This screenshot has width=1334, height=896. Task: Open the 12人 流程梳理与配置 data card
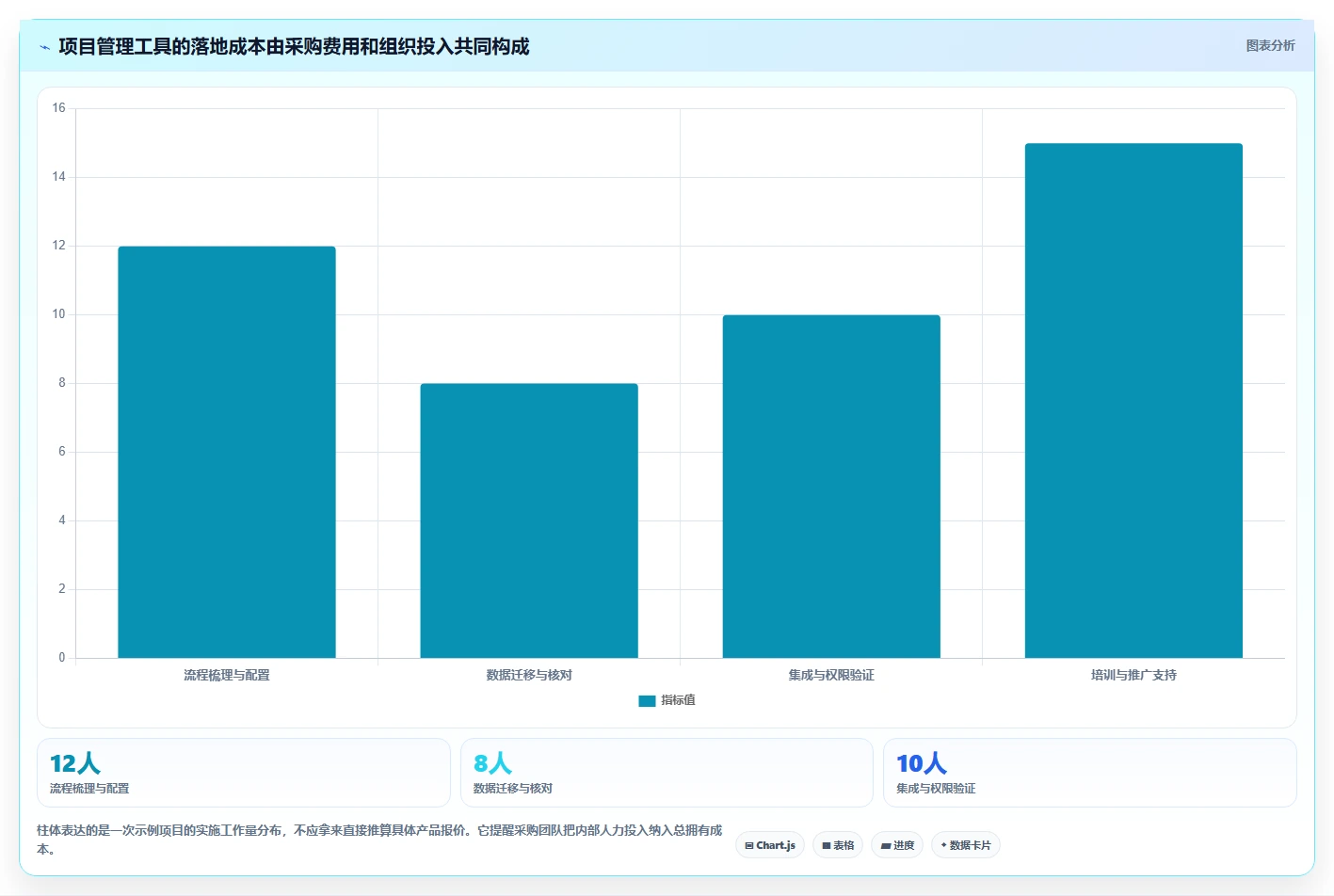click(244, 773)
